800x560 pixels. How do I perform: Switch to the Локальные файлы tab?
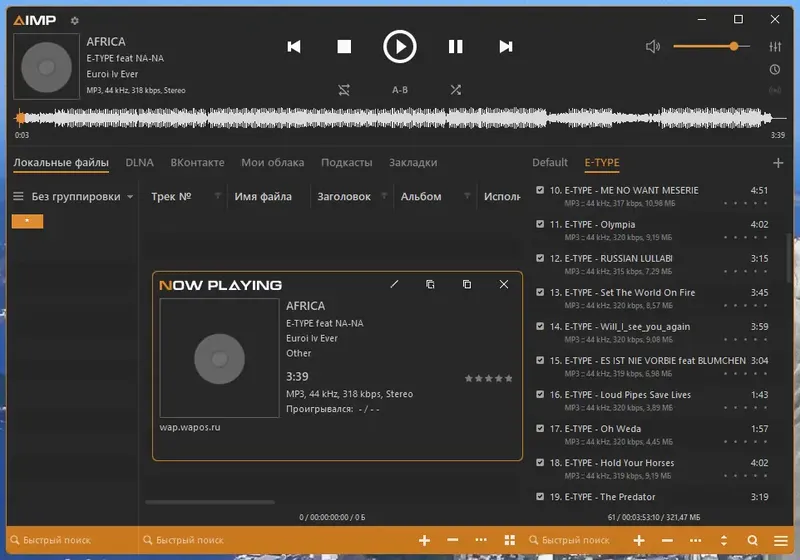(61, 163)
